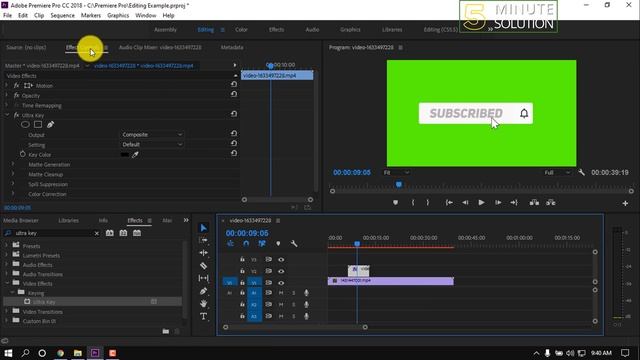
Task: Mute audio track A1
Action: pyautogui.click(x=281, y=293)
